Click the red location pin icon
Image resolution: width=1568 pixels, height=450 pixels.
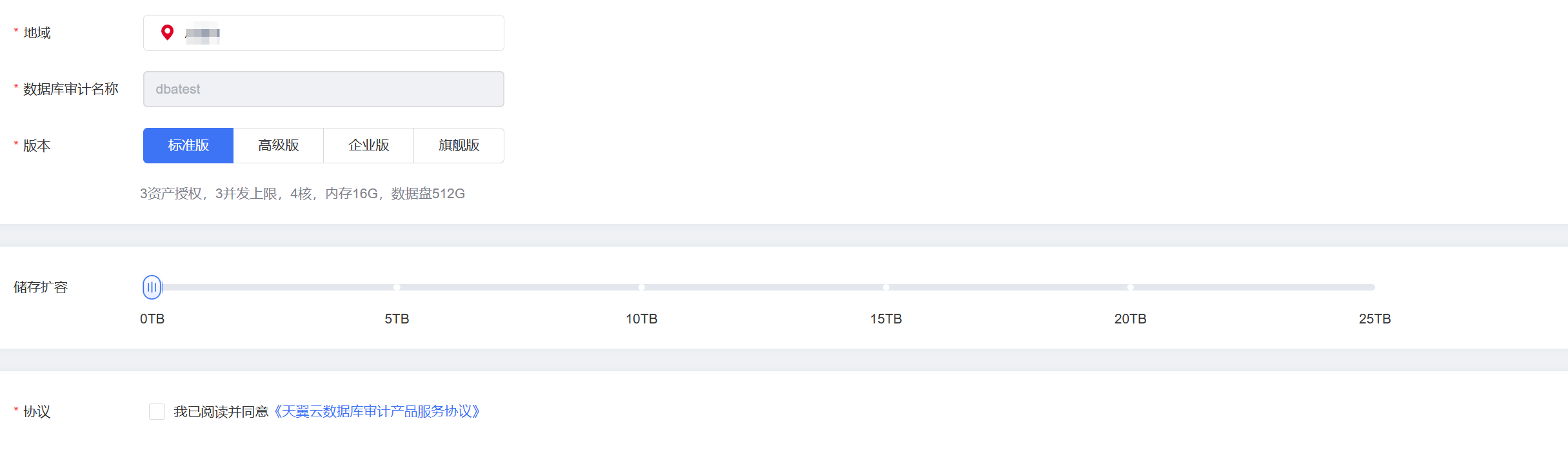167,32
